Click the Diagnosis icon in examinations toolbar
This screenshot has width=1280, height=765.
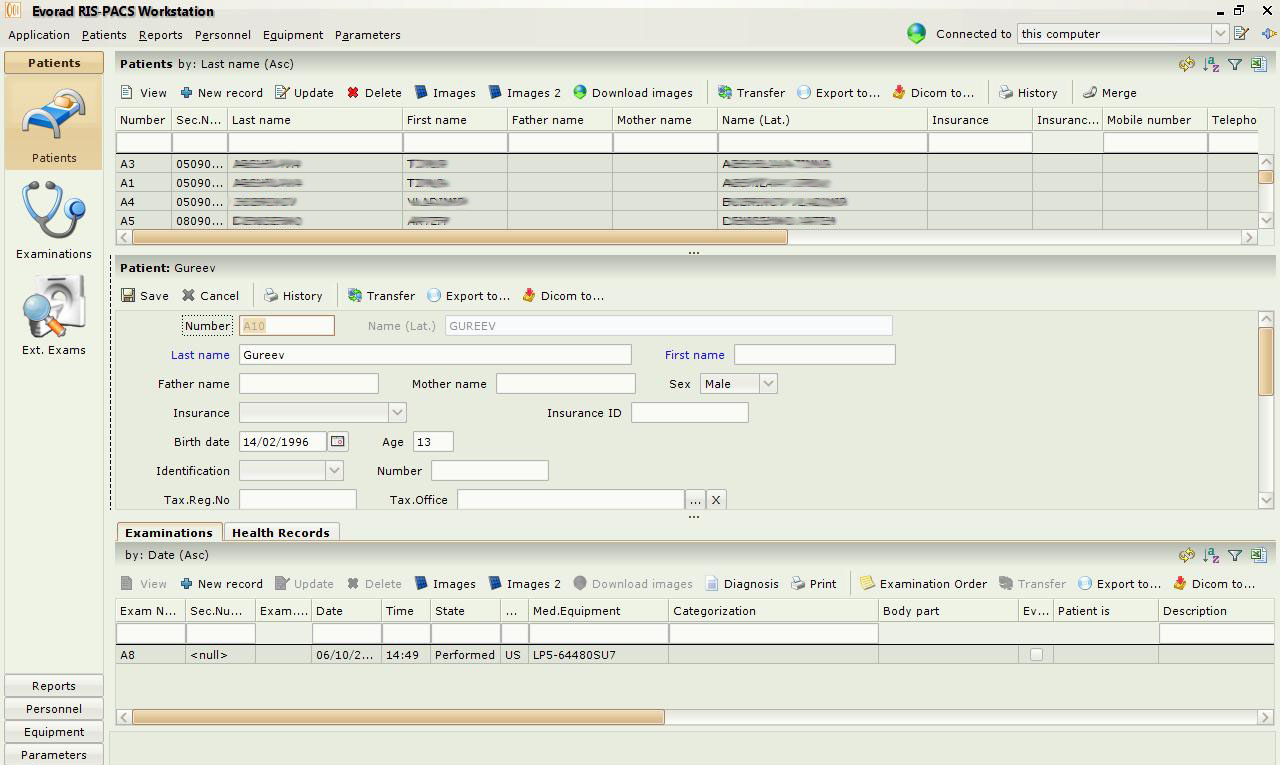(x=712, y=584)
